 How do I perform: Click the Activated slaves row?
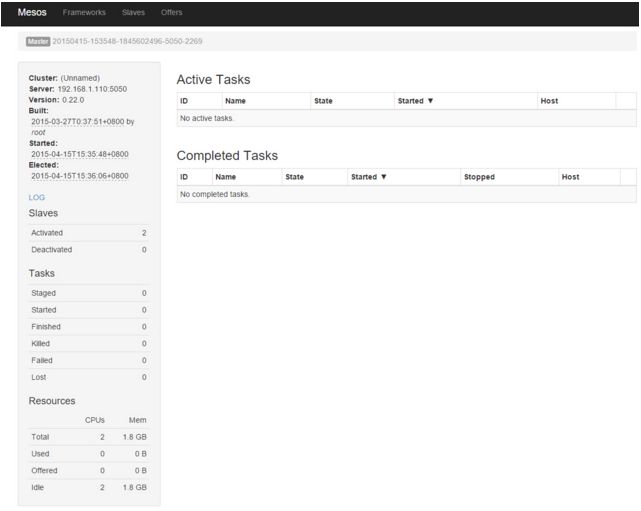89,233
